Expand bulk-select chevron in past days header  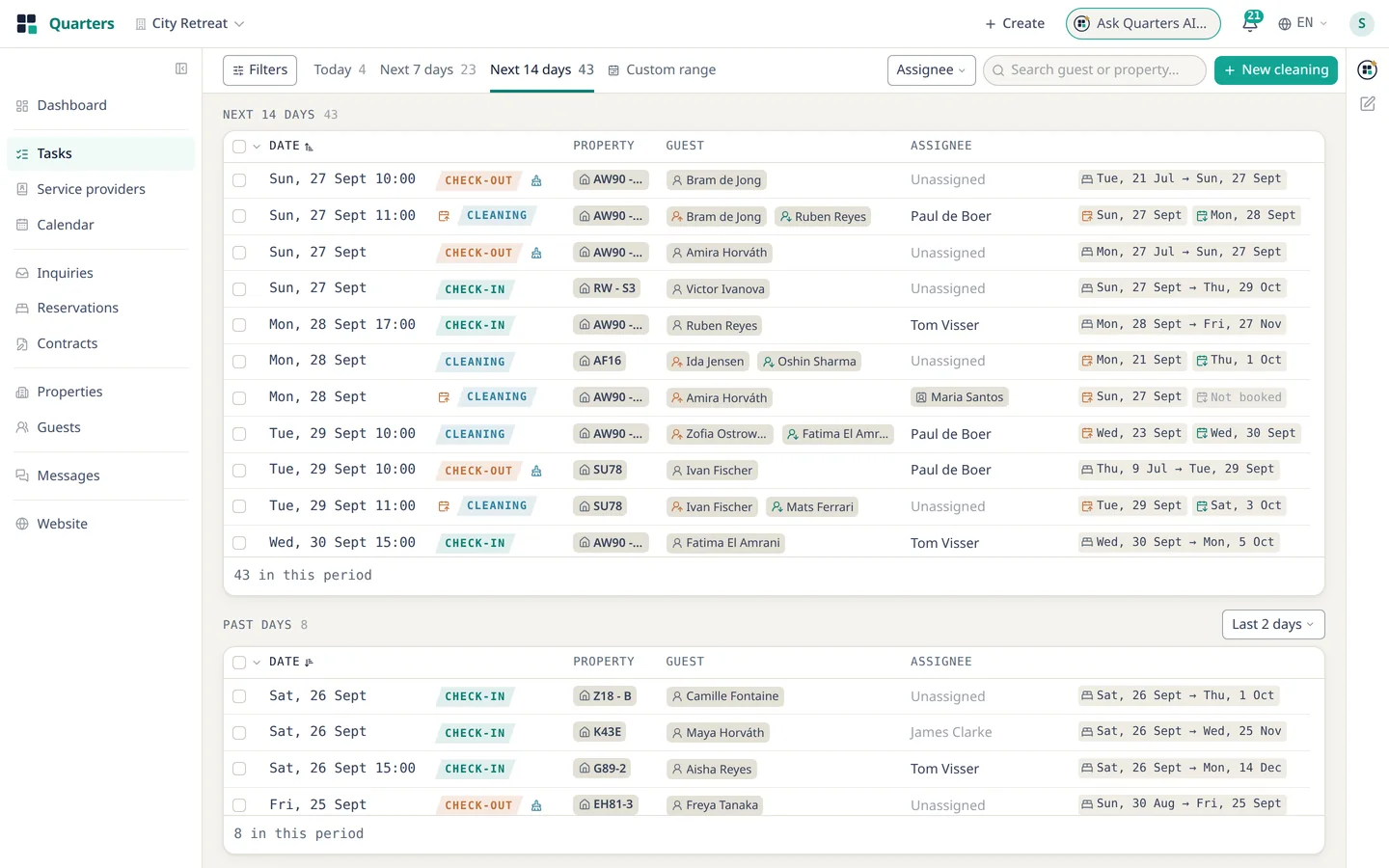point(257,663)
